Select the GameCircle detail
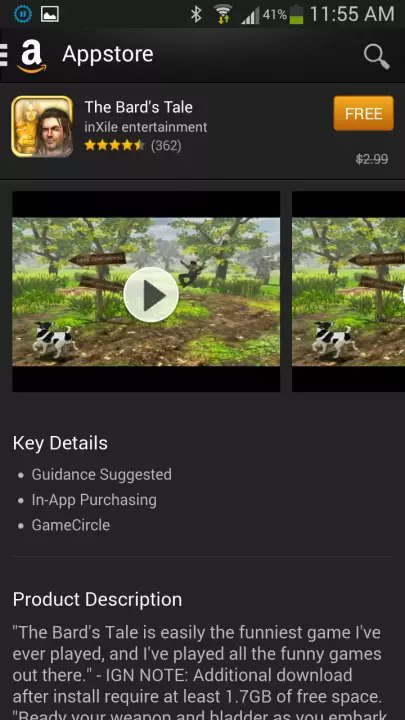This screenshot has width=405, height=720. (x=71, y=525)
